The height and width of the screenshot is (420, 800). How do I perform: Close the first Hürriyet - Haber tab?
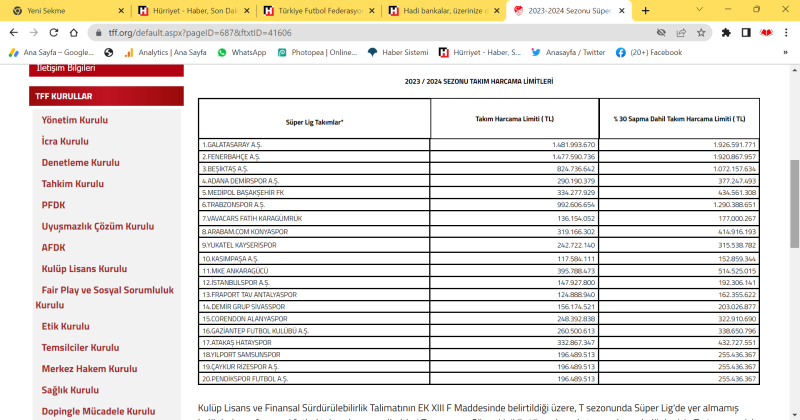tap(246, 11)
